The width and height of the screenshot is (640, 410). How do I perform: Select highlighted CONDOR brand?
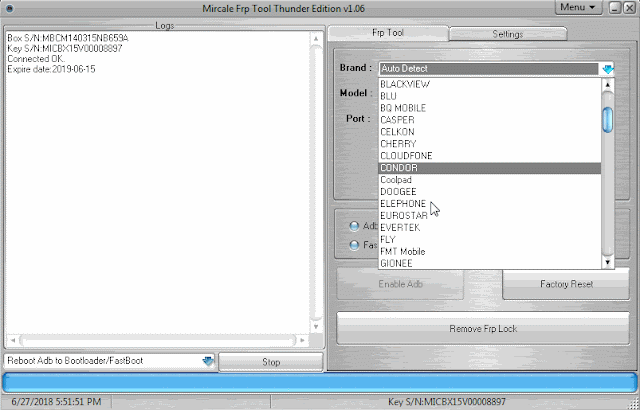pos(490,168)
